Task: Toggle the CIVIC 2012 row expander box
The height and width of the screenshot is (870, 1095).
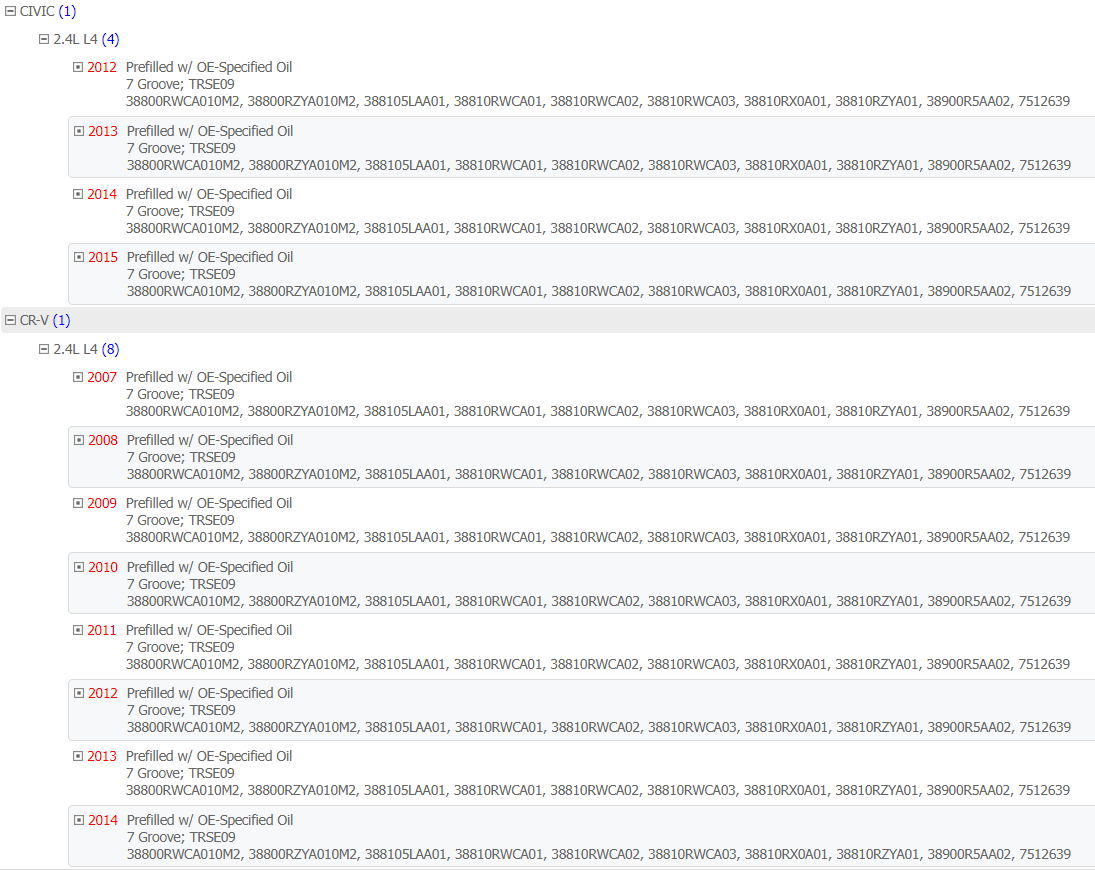Action: click(x=78, y=67)
